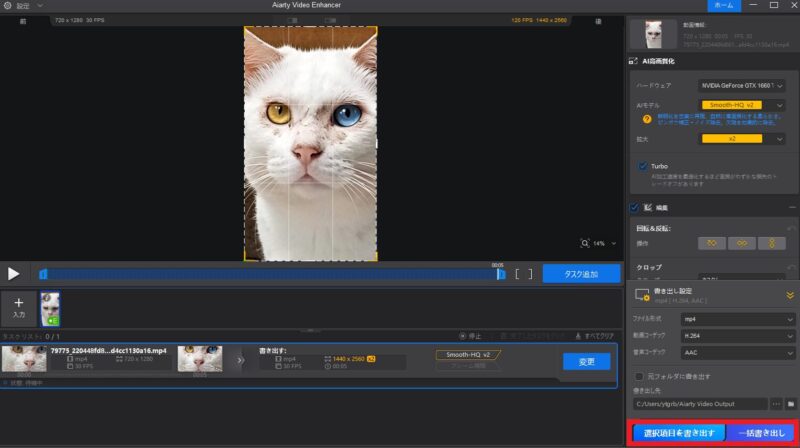Open the ハードウェア GPU dropdown
This screenshot has width=800, height=448.
pyautogui.click(x=742, y=86)
